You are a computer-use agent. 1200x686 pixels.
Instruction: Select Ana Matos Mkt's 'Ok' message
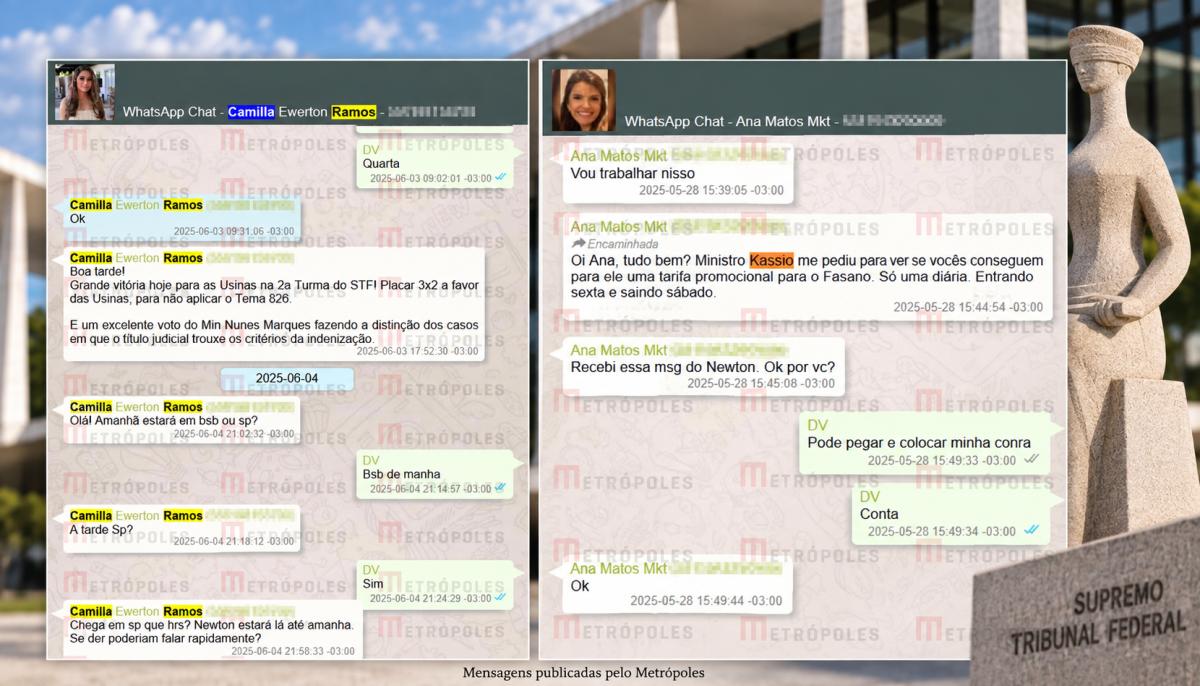pos(677,584)
